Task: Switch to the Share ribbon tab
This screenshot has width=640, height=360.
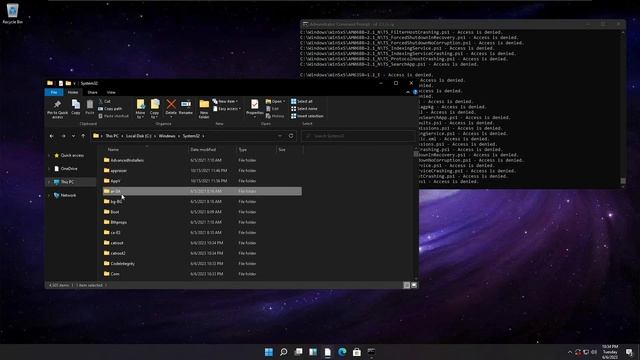Action: click(x=93, y=92)
